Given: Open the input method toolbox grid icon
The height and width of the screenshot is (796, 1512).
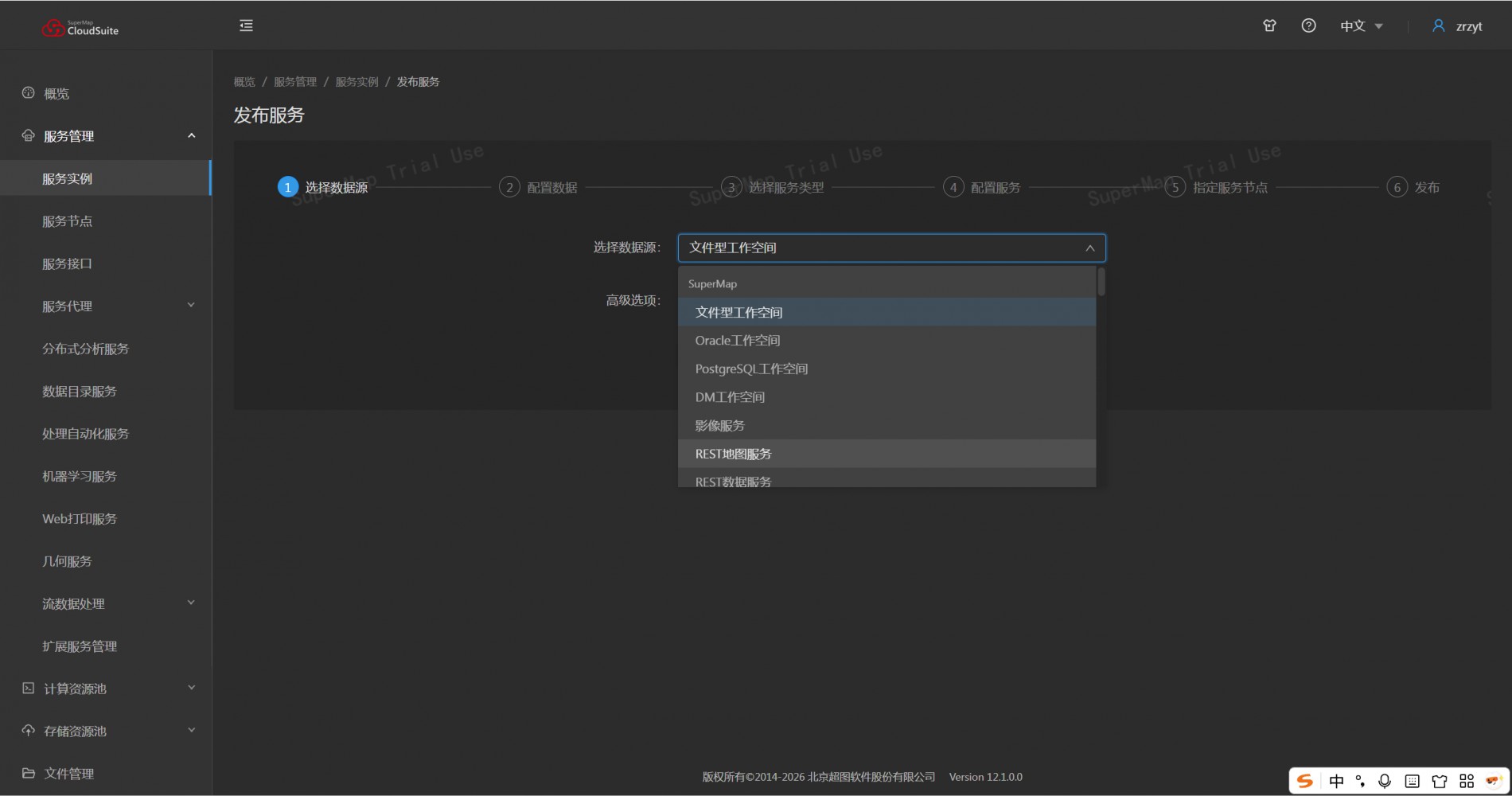Looking at the screenshot, I should [1467, 781].
